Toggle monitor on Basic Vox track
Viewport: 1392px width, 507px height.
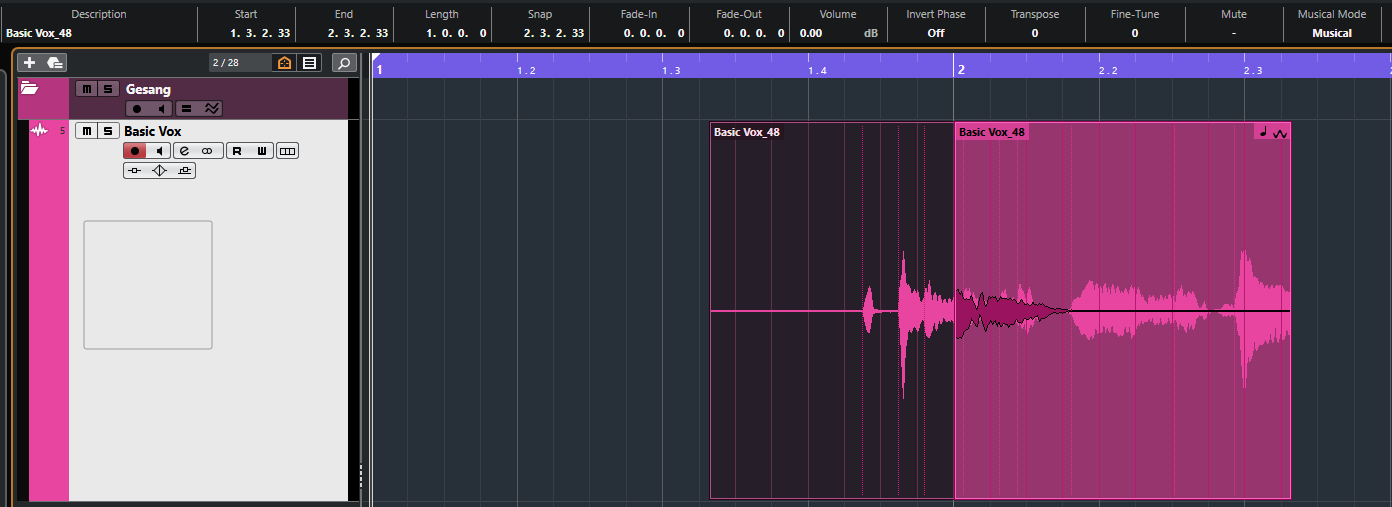tap(159, 151)
